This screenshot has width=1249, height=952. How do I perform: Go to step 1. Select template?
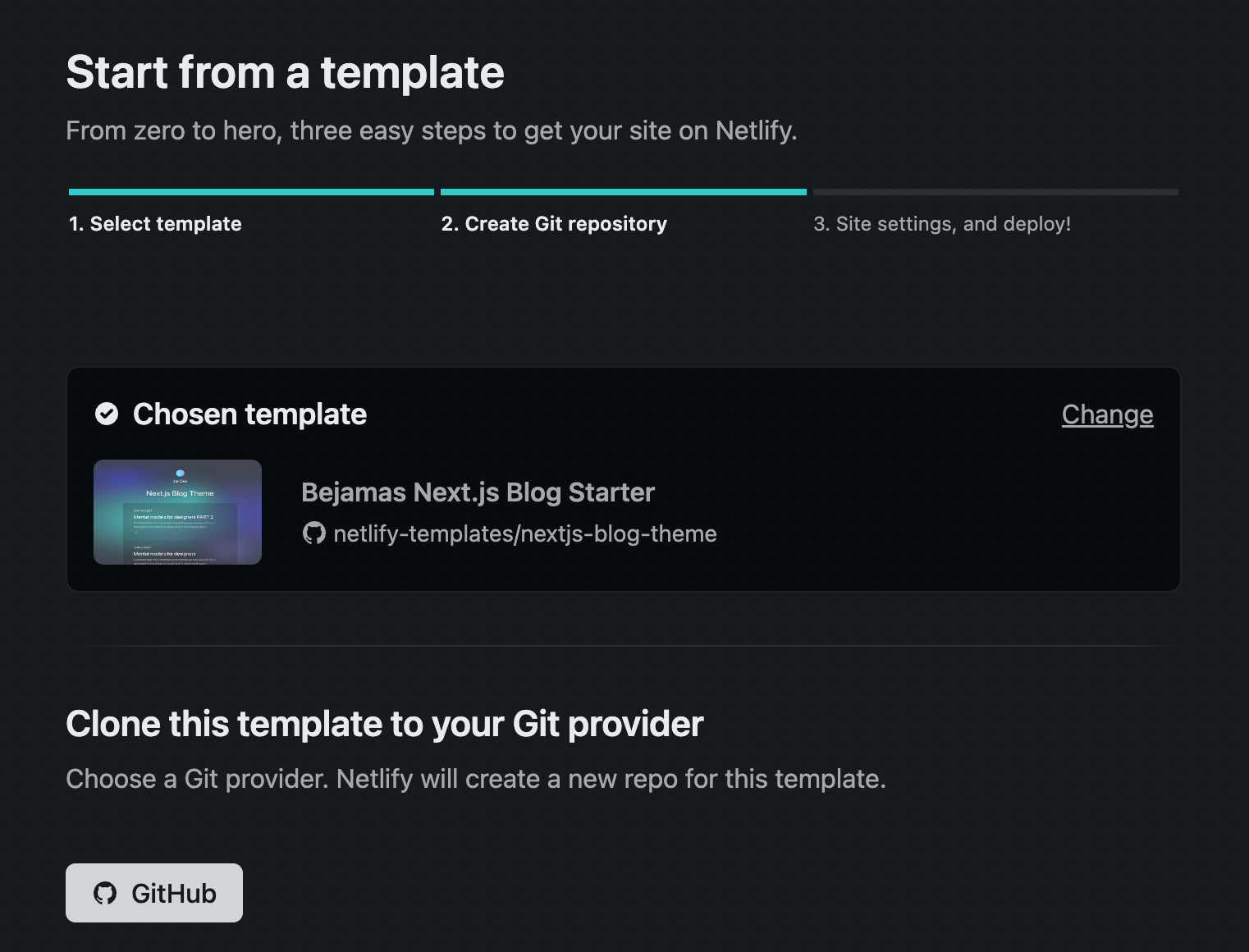(155, 224)
